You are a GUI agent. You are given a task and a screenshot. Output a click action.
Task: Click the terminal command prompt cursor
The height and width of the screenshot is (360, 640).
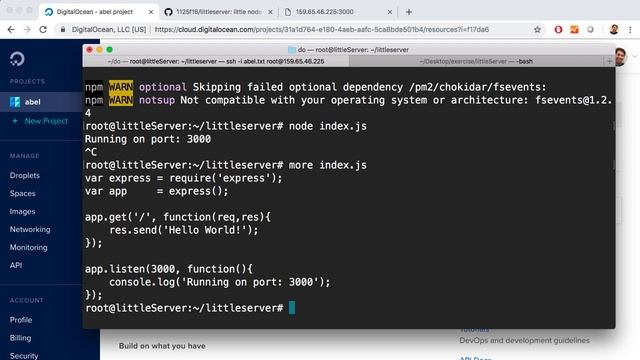click(292, 308)
